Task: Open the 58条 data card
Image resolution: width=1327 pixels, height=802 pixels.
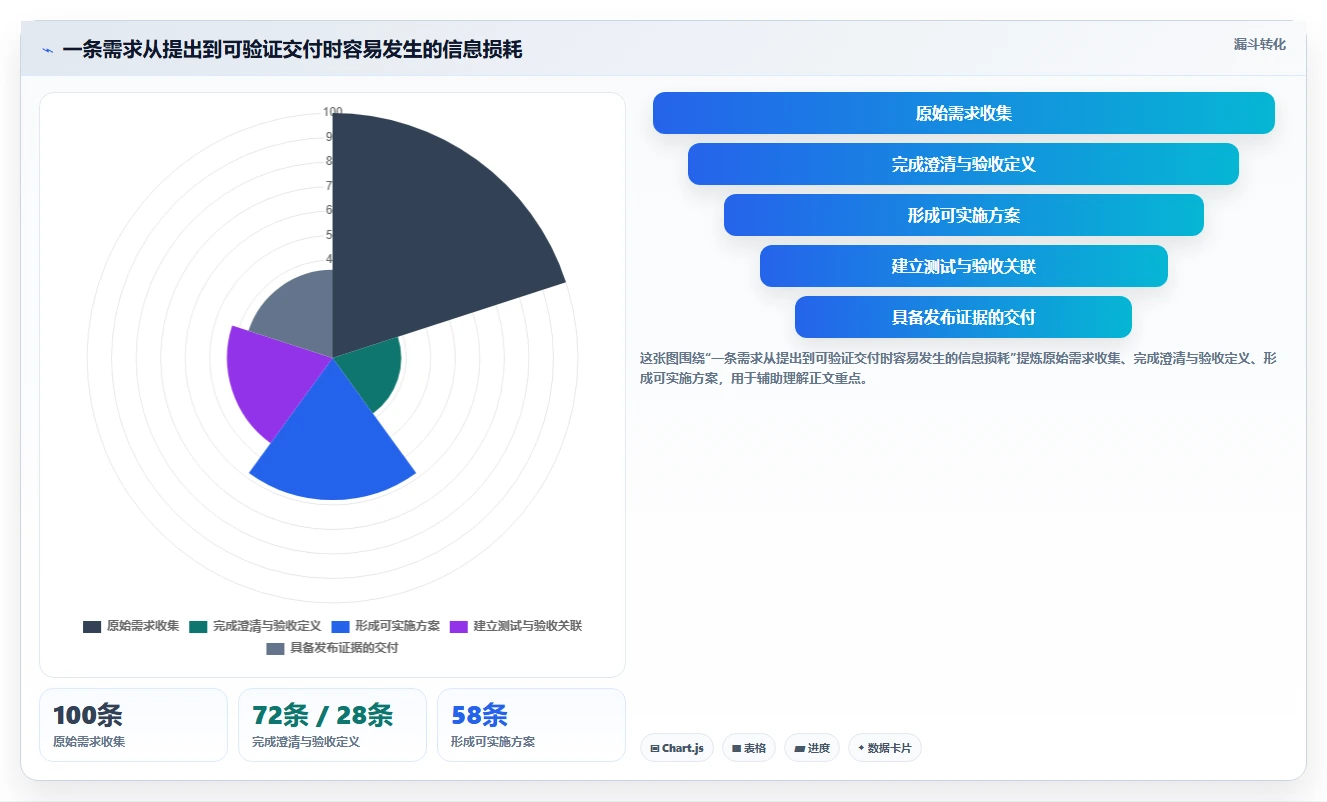Action: [x=531, y=725]
